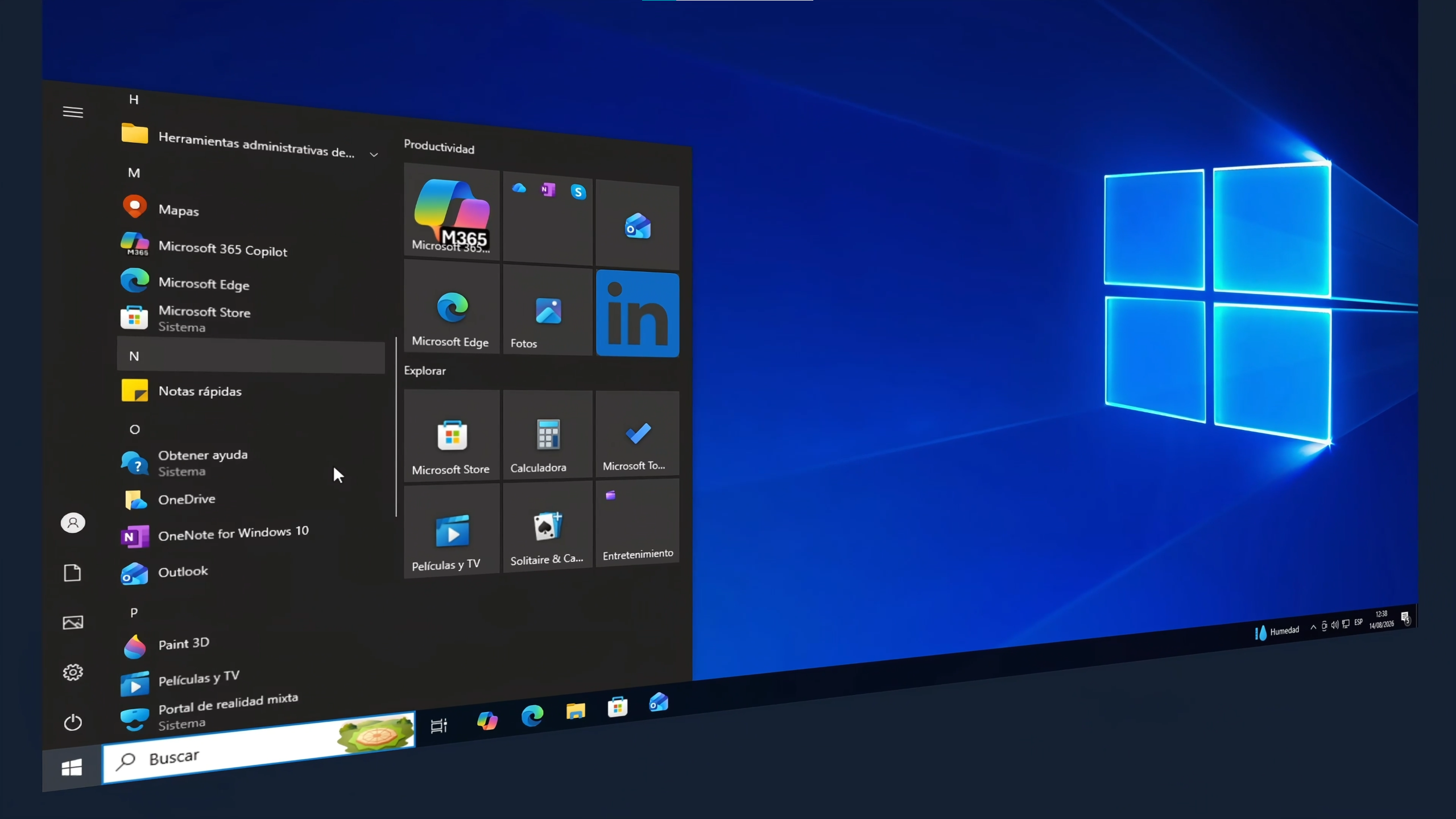Click Microsoft Edge on the taskbar
The width and height of the screenshot is (1456, 819).
point(532,715)
